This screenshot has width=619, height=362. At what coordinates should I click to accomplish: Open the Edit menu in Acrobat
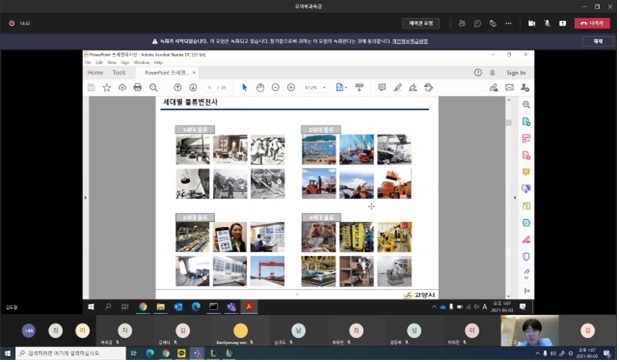coord(99,62)
